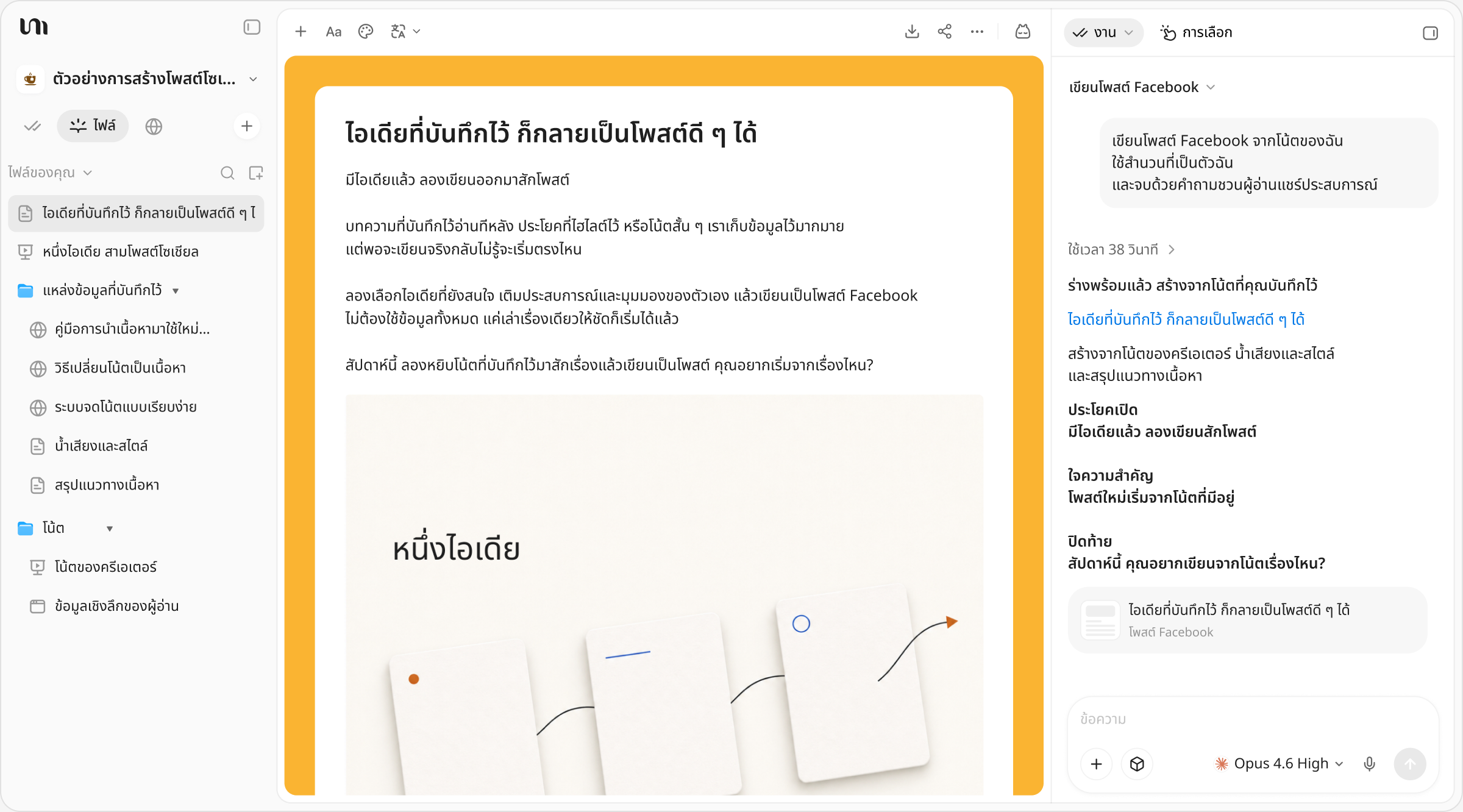1463x812 pixels.
Task: Select the การเลือก tab in right panel
Action: pyautogui.click(x=1196, y=33)
